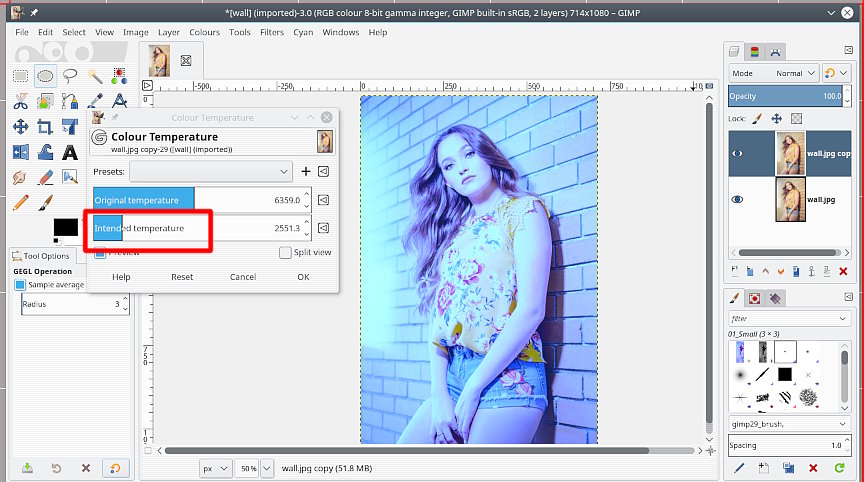Select the Text tool
The image size is (864, 482).
(x=70, y=153)
